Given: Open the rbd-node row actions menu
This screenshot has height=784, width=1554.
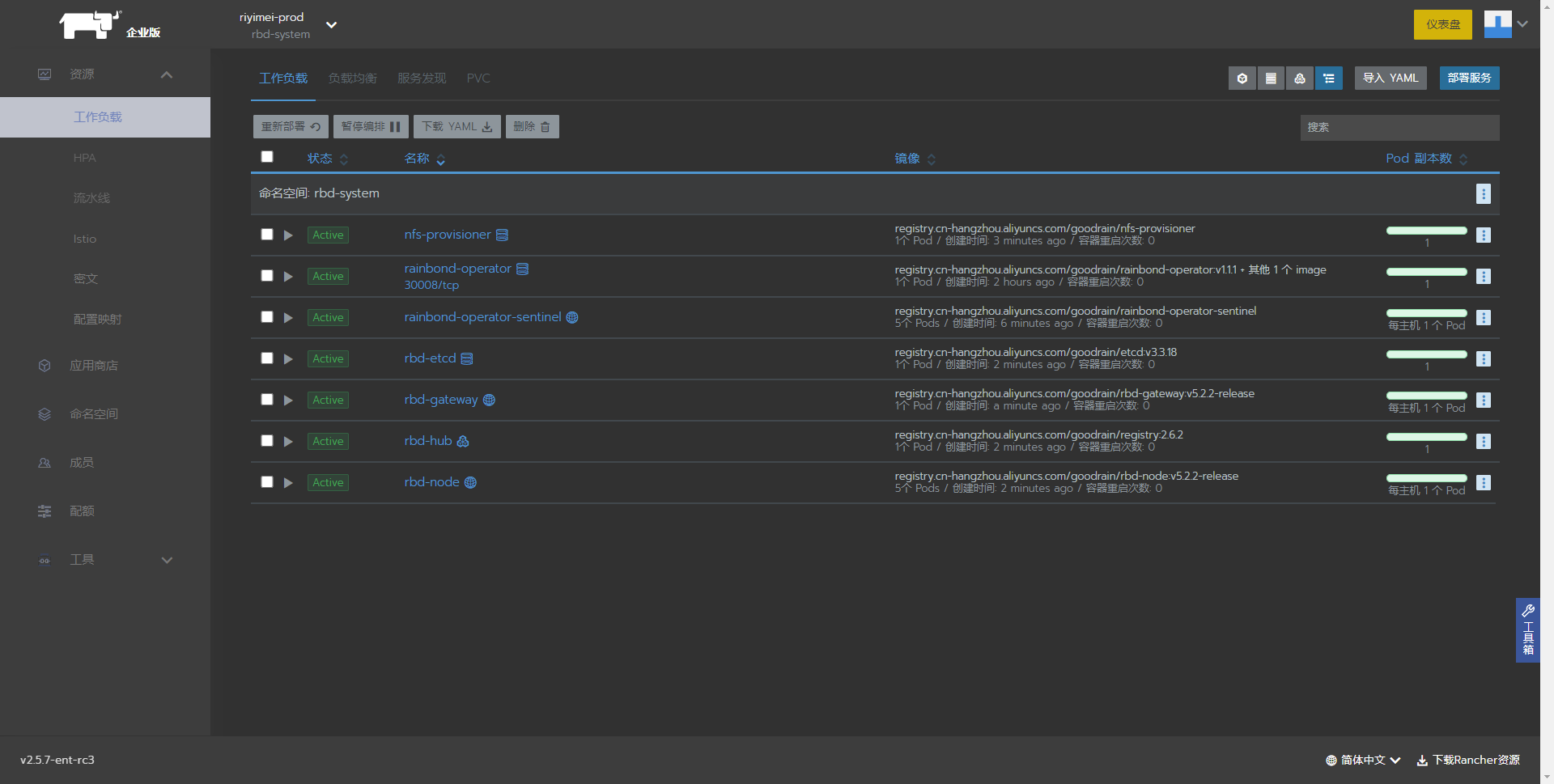Looking at the screenshot, I should 1484,483.
